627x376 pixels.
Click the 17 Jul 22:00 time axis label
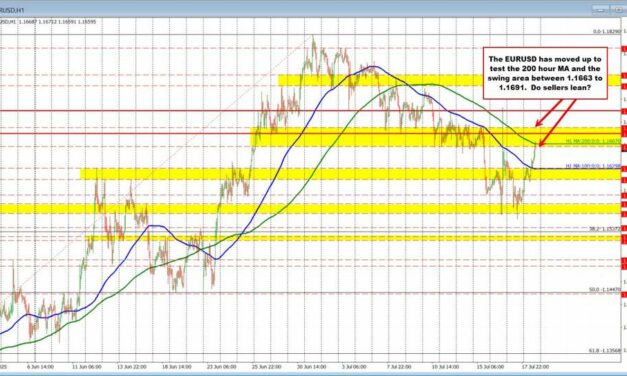click(x=535, y=366)
